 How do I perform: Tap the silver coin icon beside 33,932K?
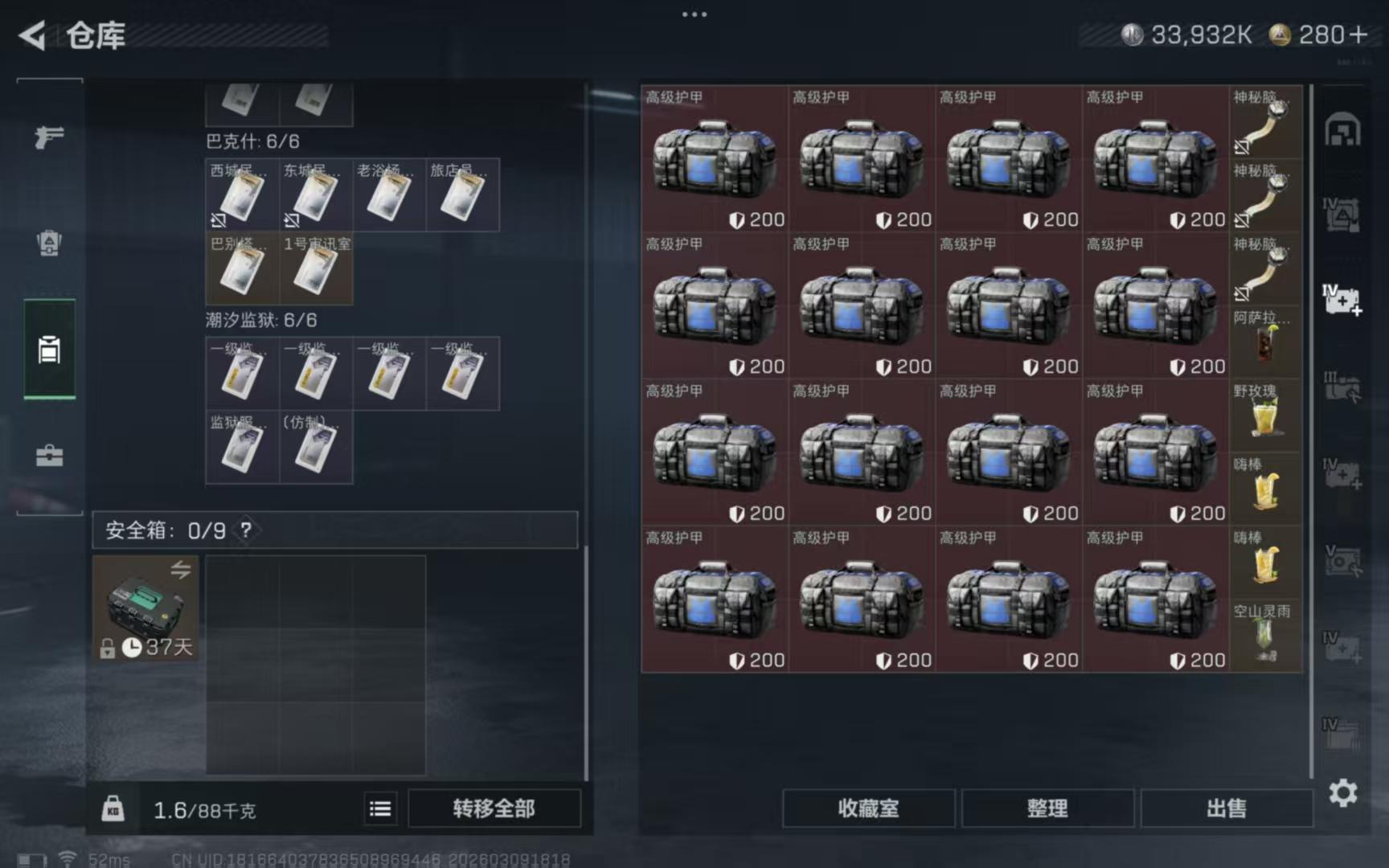click(x=1132, y=35)
